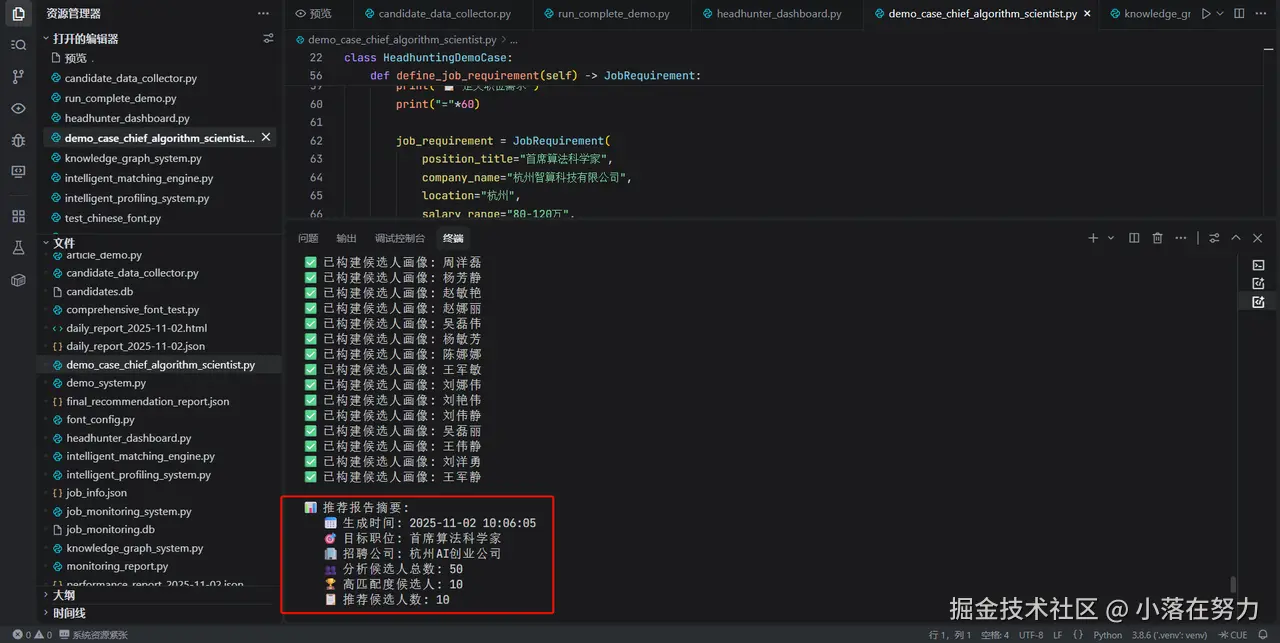1280x643 pixels.
Task: Open the Source Control view
Action: [18, 77]
